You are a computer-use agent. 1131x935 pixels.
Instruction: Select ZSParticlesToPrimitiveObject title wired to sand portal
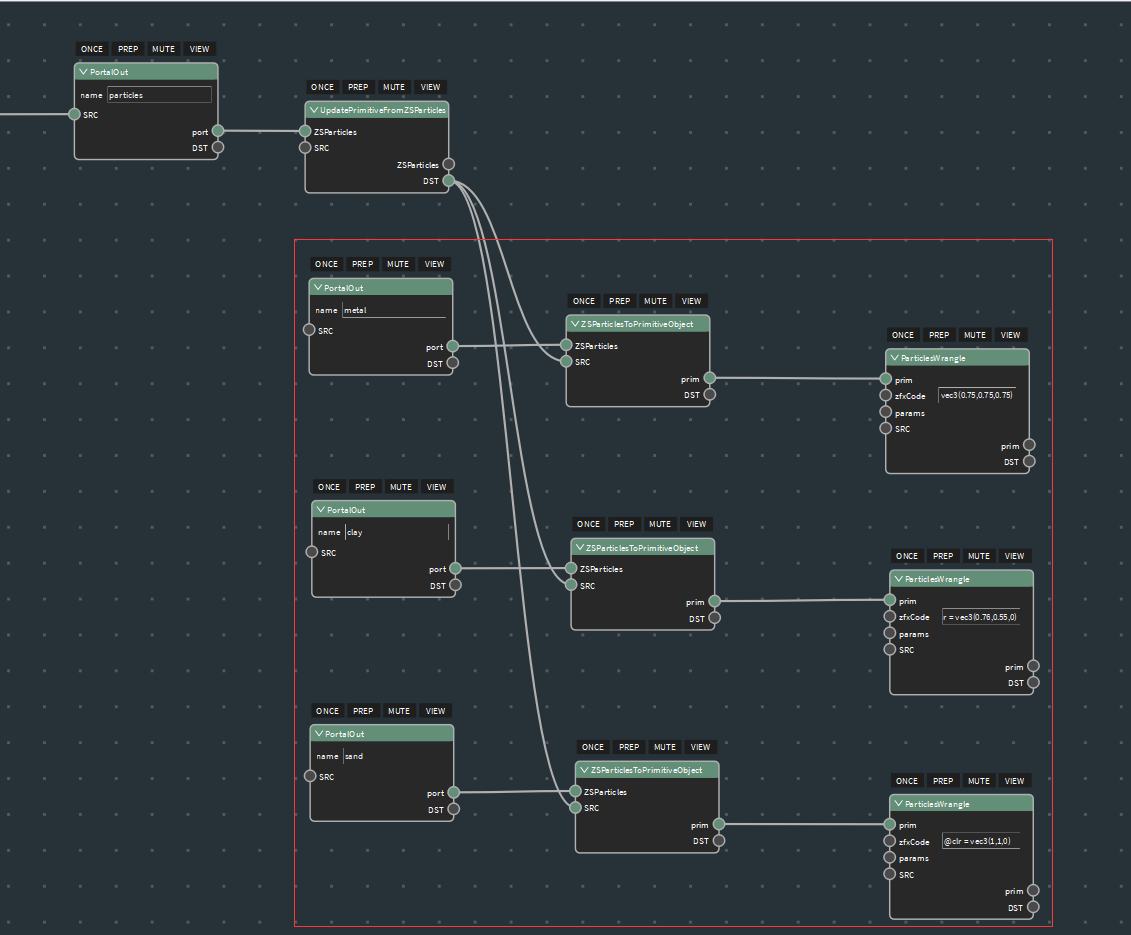pyautogui.click(x=646, y=770)
